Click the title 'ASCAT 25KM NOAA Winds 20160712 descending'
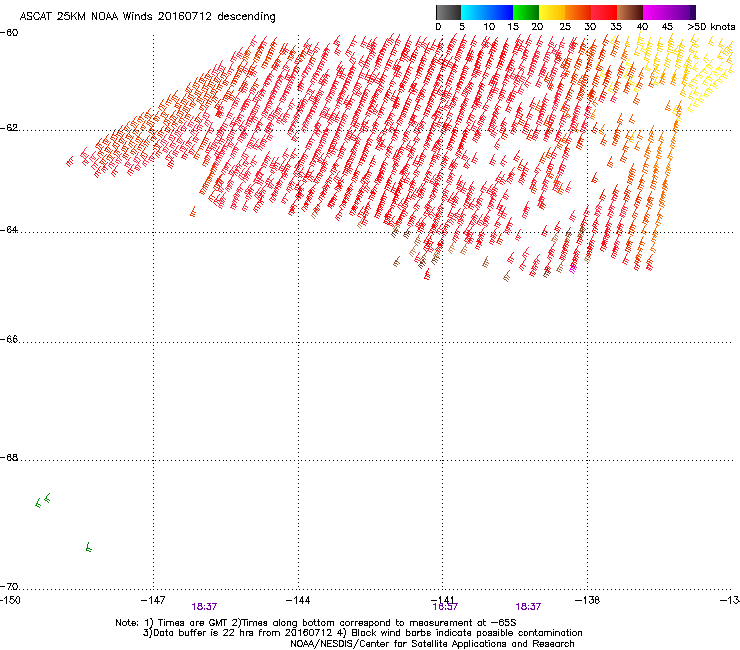Image resolution: width=740 pixels, height=650 pixels. 148,17
